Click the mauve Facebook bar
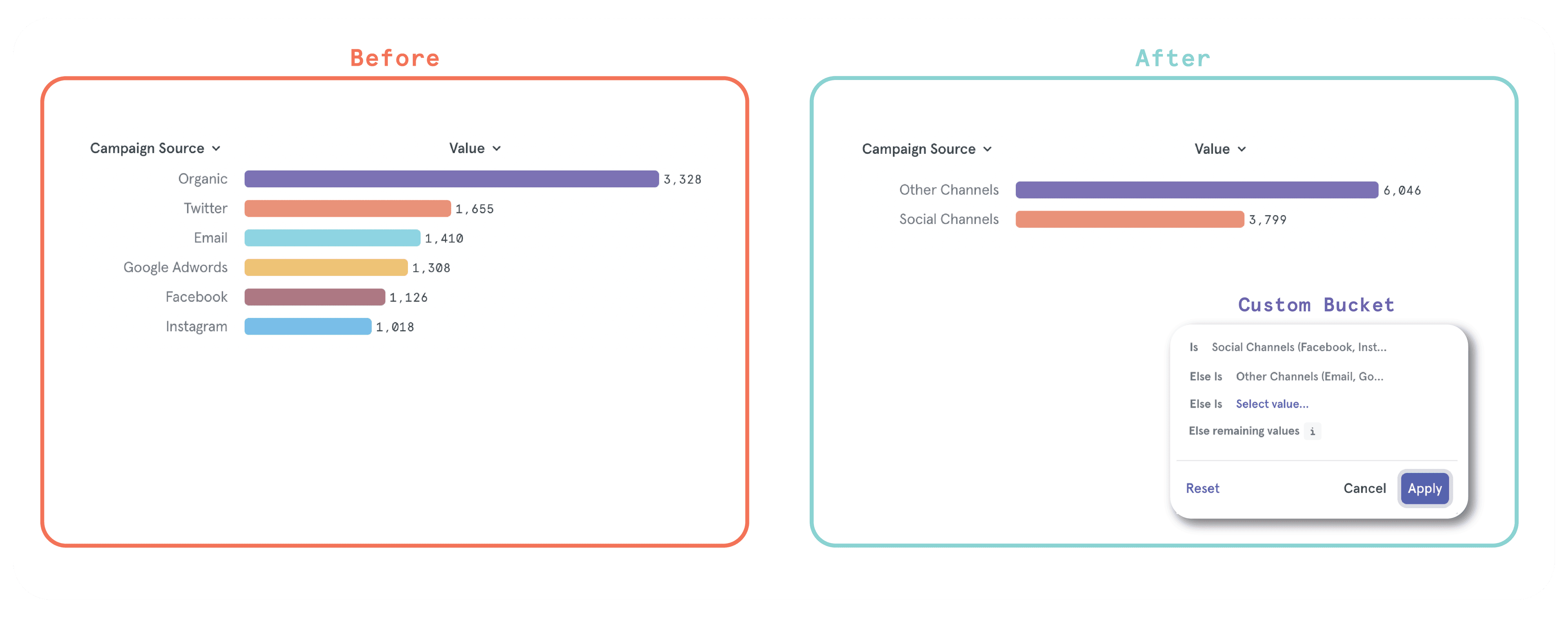This screenshot has width=1568, height=626. pyautogui.click(x=315, y=297)
